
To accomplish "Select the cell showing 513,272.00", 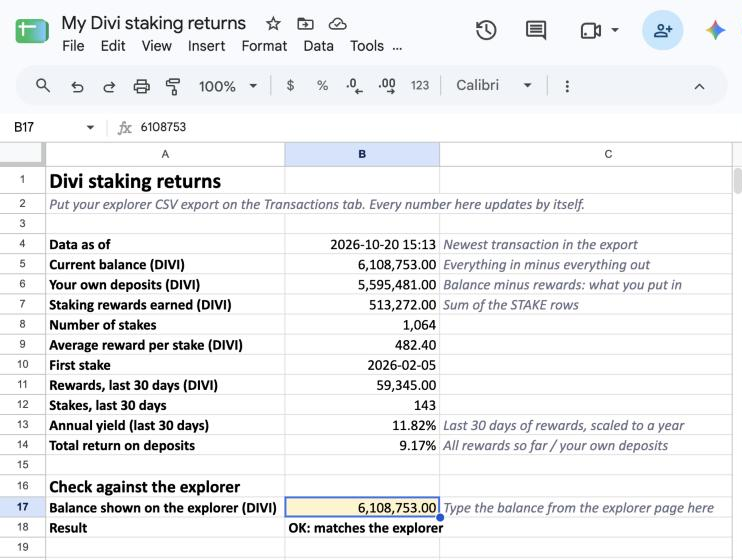I will point(362,304).
